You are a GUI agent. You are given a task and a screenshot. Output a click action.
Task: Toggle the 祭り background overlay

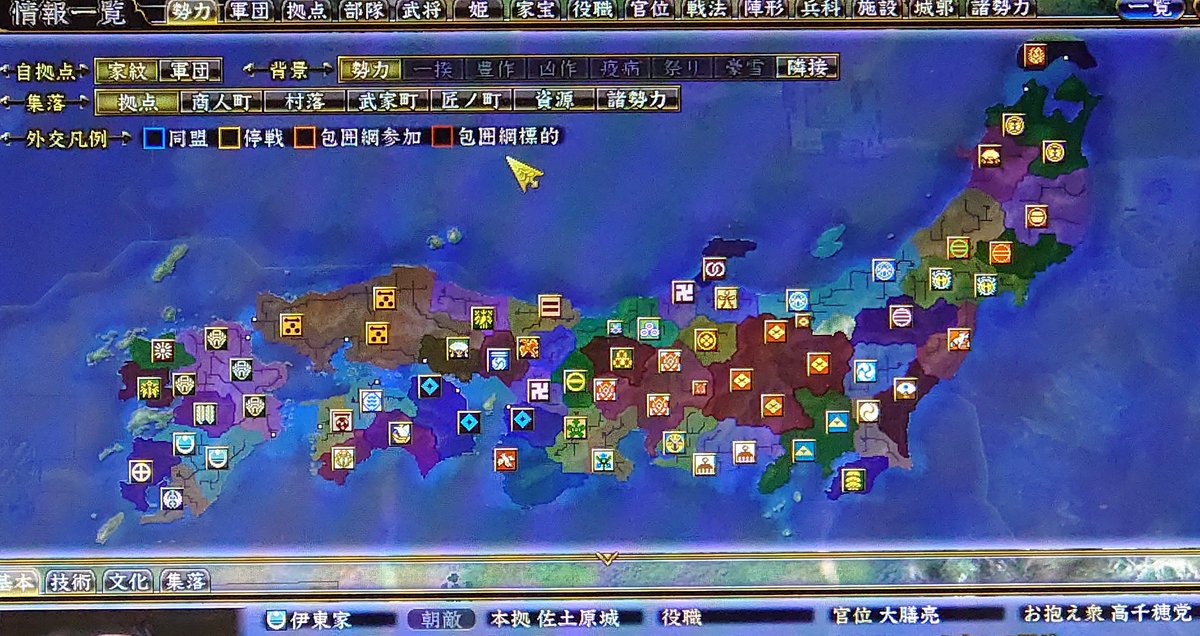[x=681, y=70]
